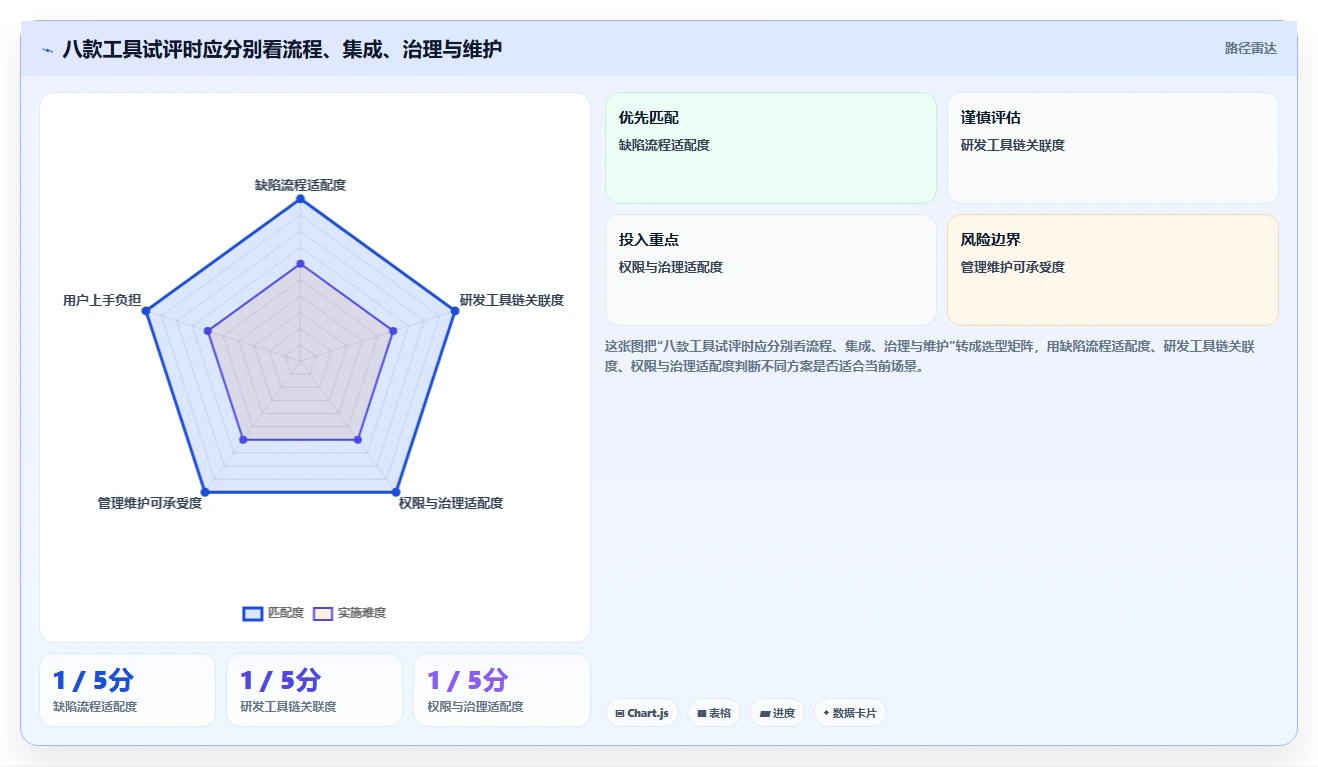1318x767 pixels.
Task: Open the 投入重点 card
Action: point(771,270)
